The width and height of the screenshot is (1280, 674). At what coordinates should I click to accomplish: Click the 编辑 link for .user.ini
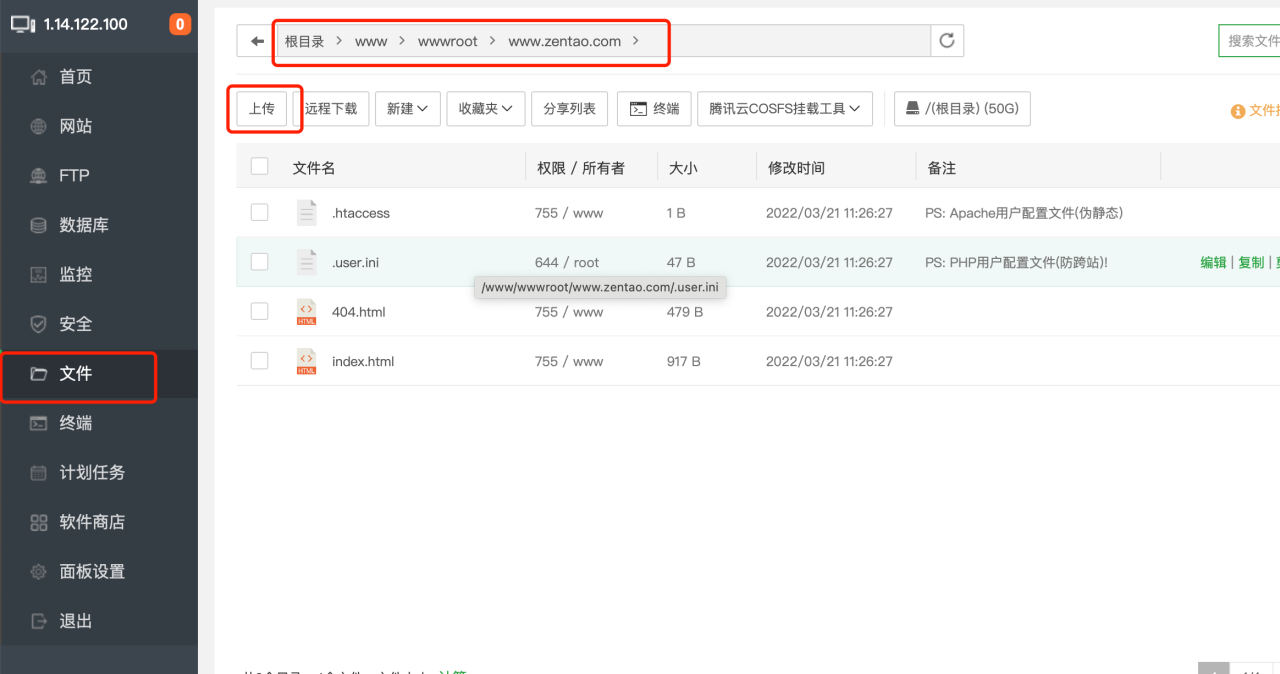[x=1213, y=262]
